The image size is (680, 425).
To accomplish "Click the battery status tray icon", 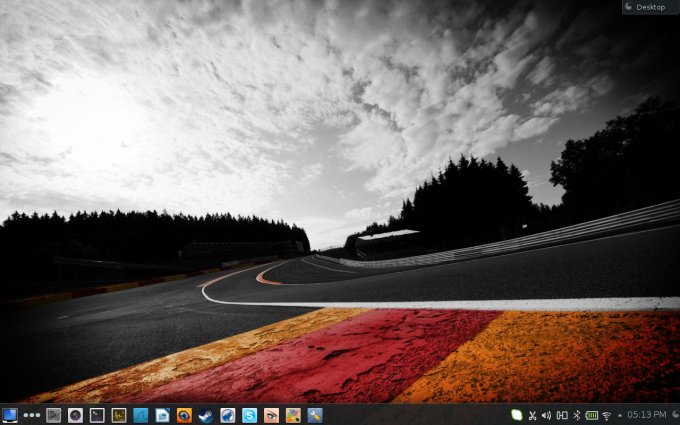I will pos(591,415).
